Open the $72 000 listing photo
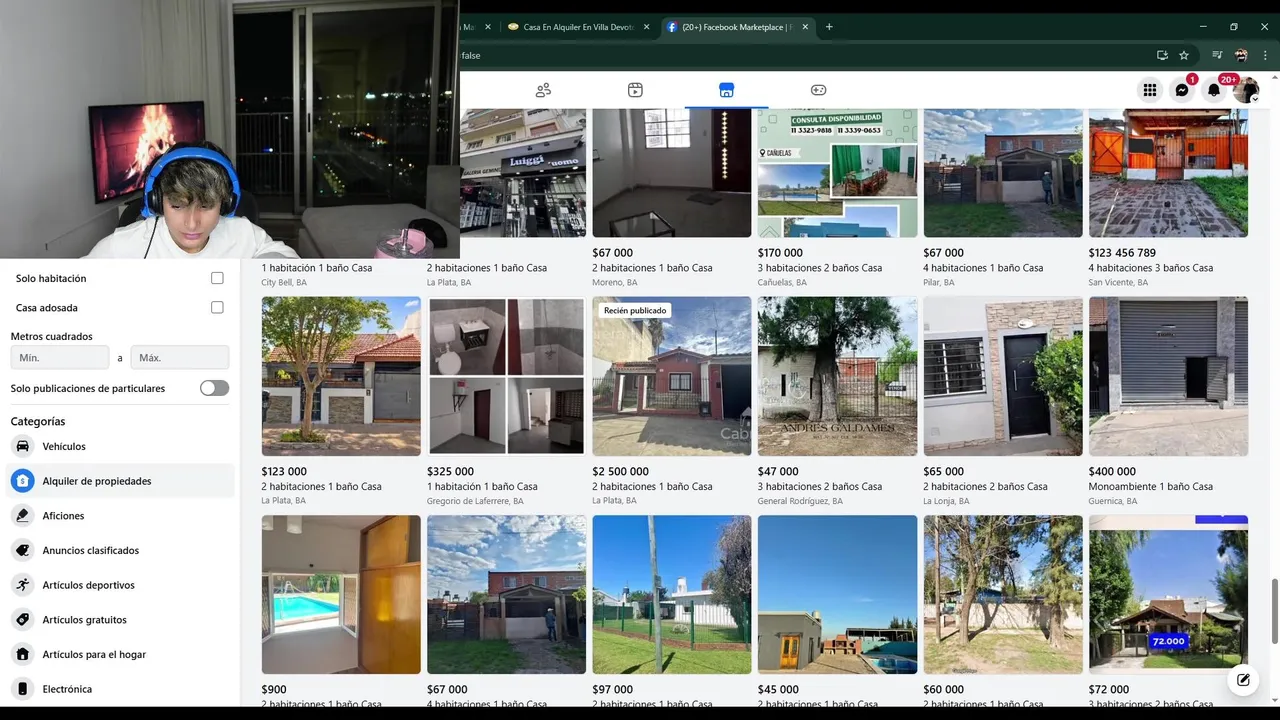 pos(1168,594)
